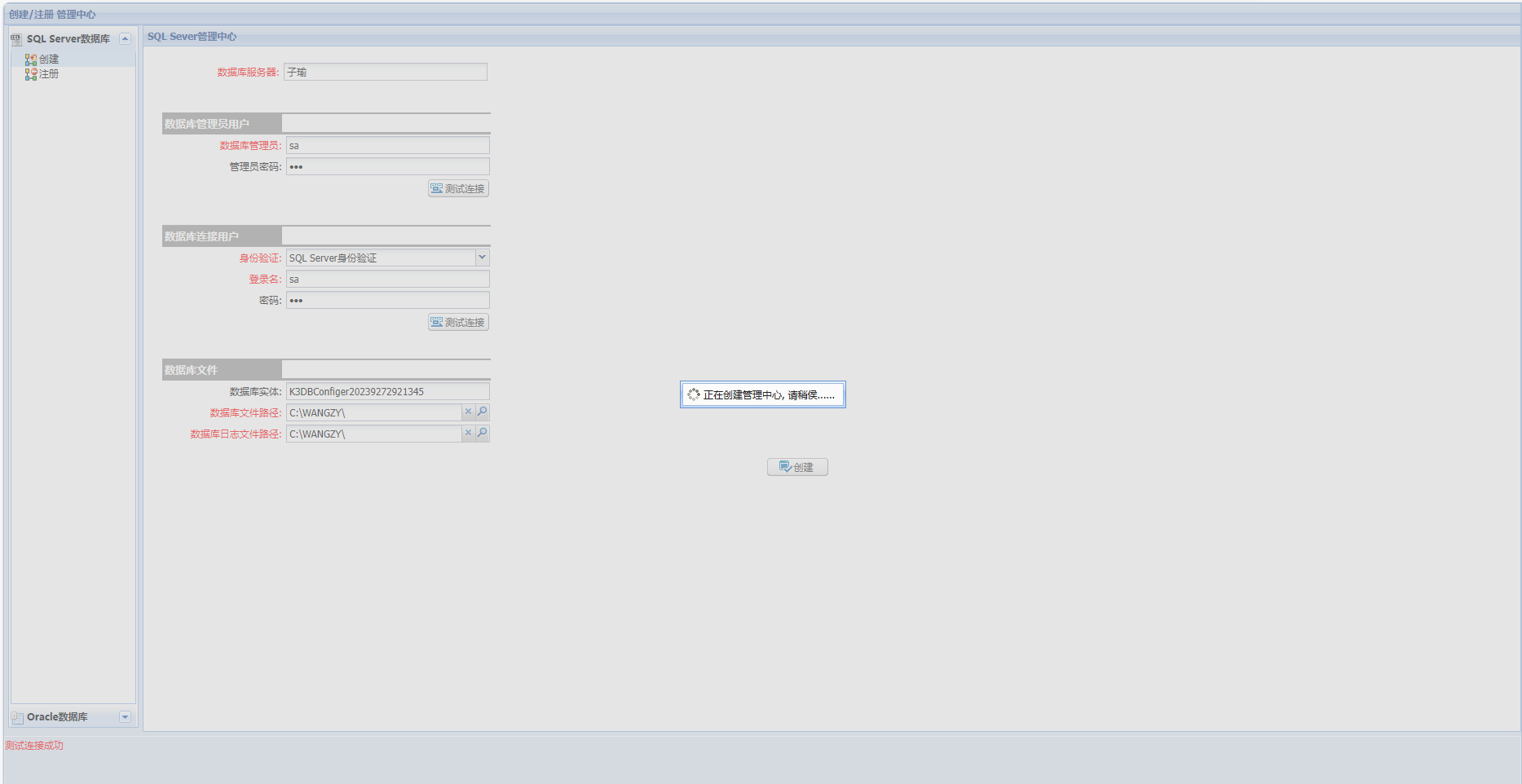
Task: Click the 数据库服务器 label
Action: coord(248,73)
